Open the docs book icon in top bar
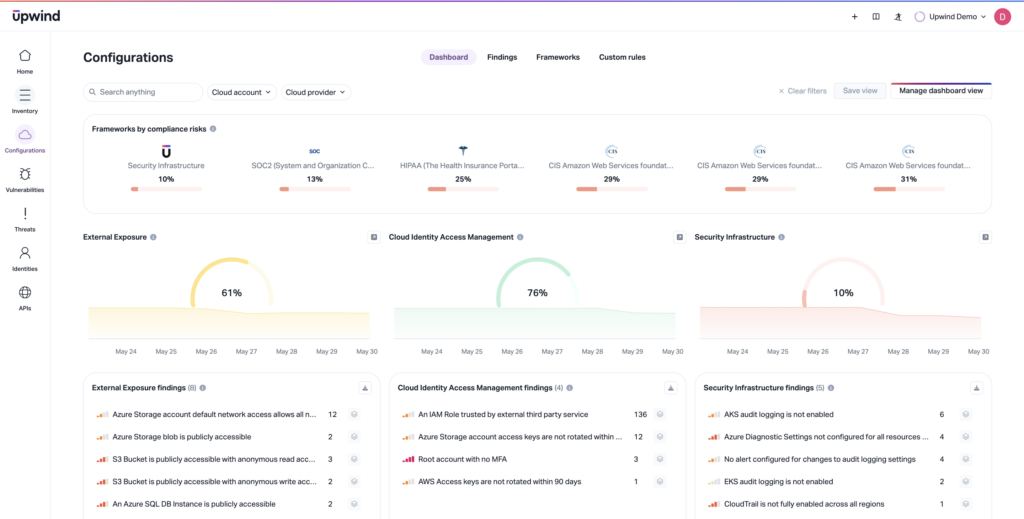The height and width of the screenshot is (519, 1024). [876, 17]
